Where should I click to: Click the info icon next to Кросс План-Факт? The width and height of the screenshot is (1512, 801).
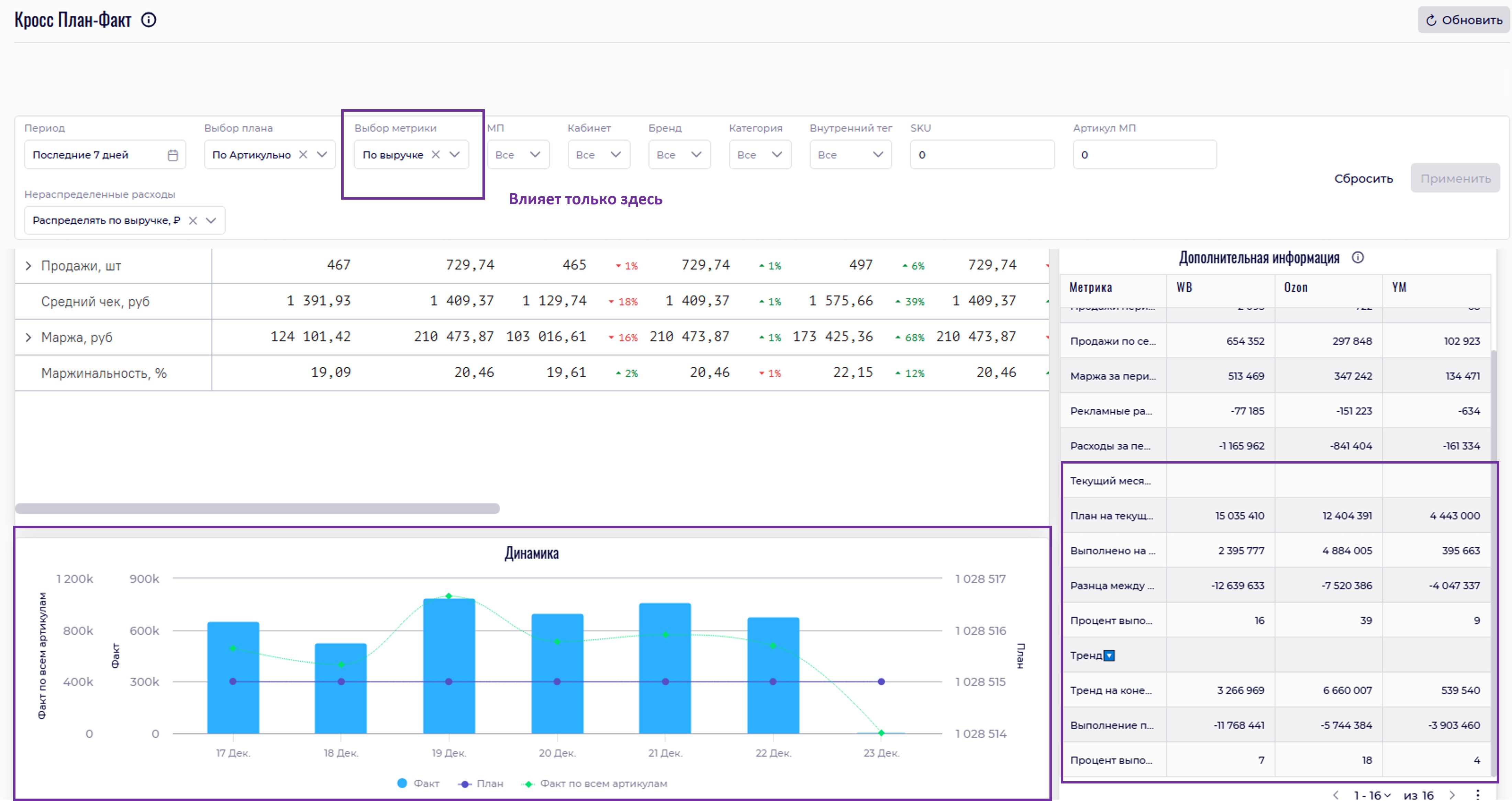click(149, 20)
